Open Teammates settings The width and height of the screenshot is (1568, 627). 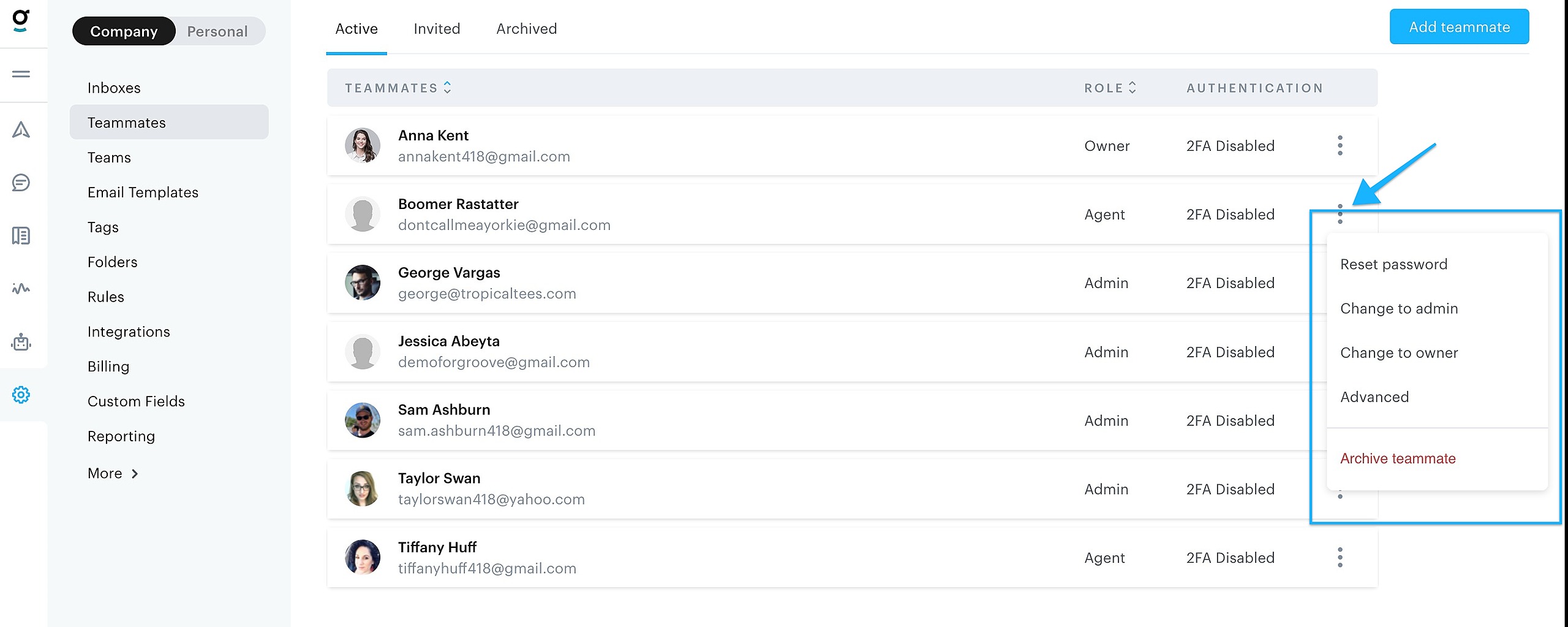click(x=169, y=123)
